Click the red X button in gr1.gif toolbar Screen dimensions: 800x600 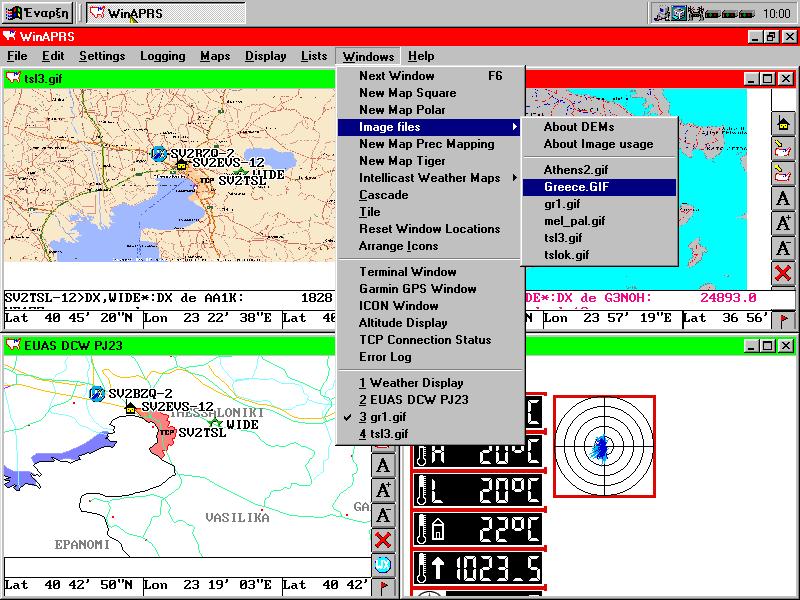tap(783, 273)
